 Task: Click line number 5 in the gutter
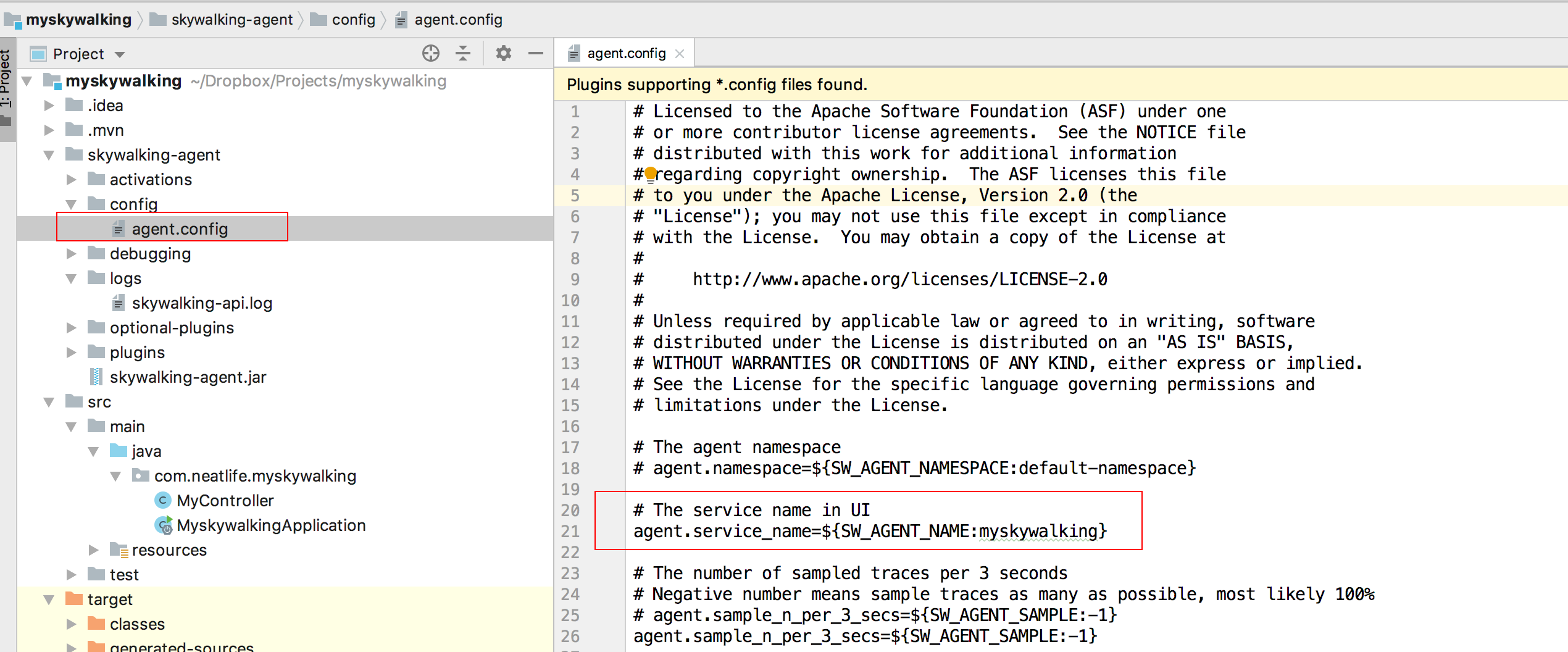575,196
